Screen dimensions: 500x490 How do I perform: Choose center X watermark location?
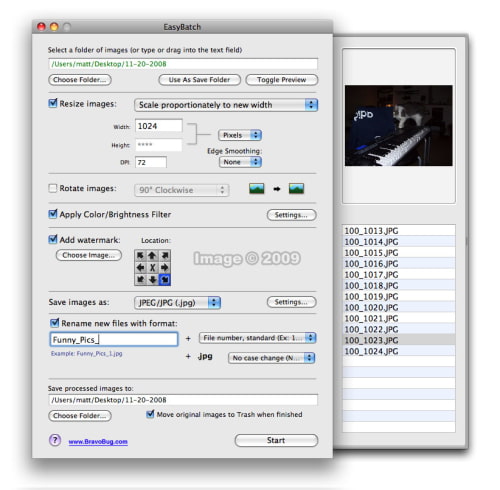152,268
